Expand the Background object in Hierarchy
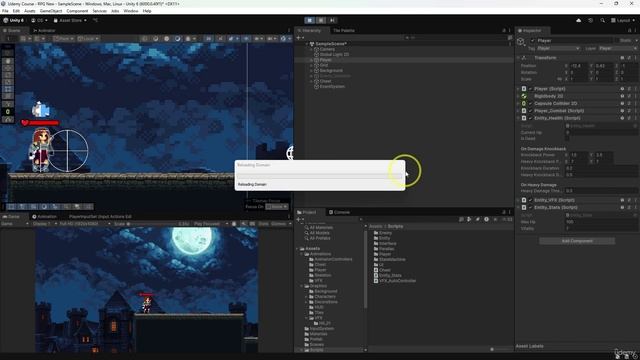The height and width of the screenshot is (360, 640). point(311,71)
